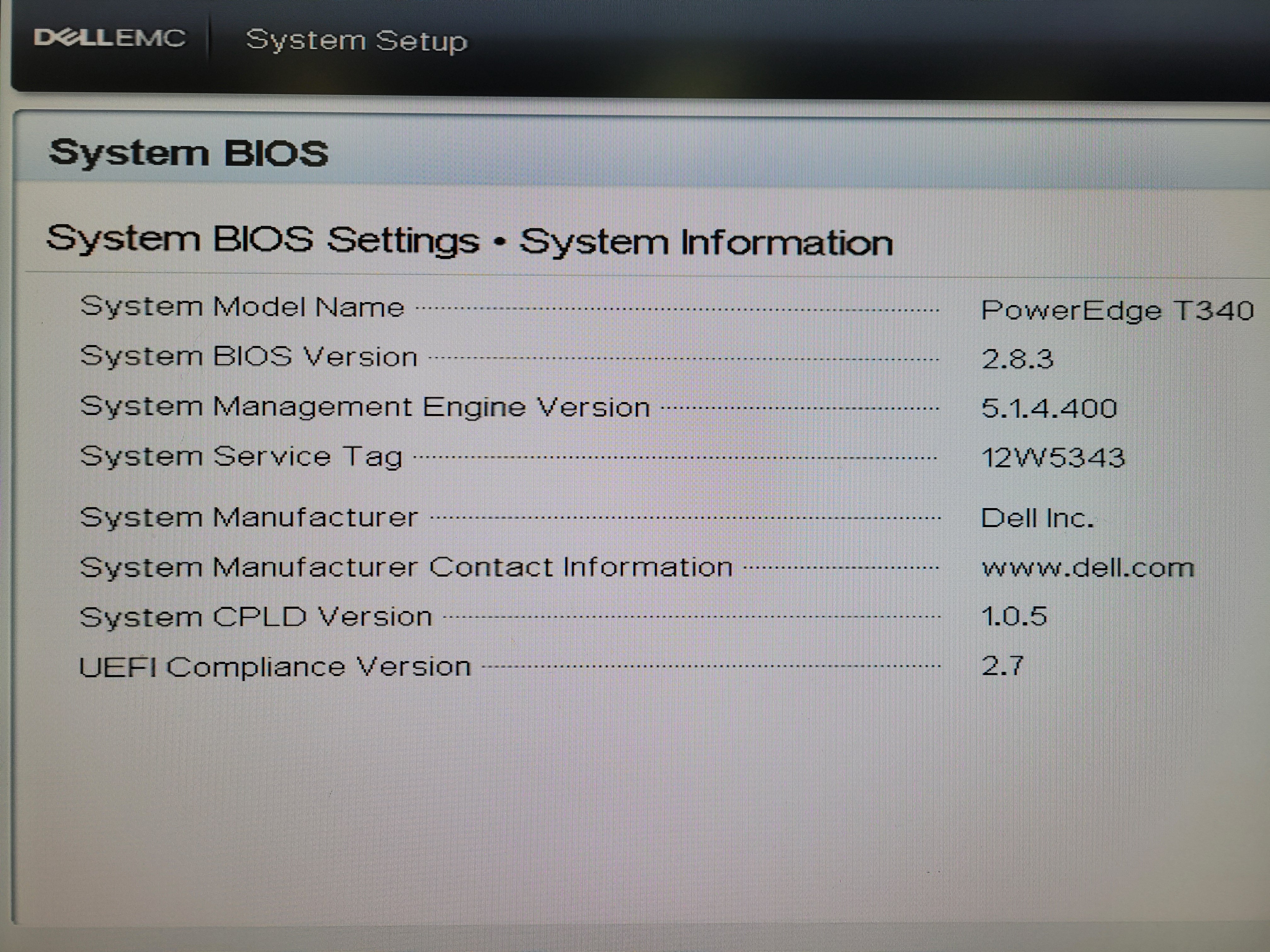
Task: Click the Dell EMC logo
Action: click(110, 38)
